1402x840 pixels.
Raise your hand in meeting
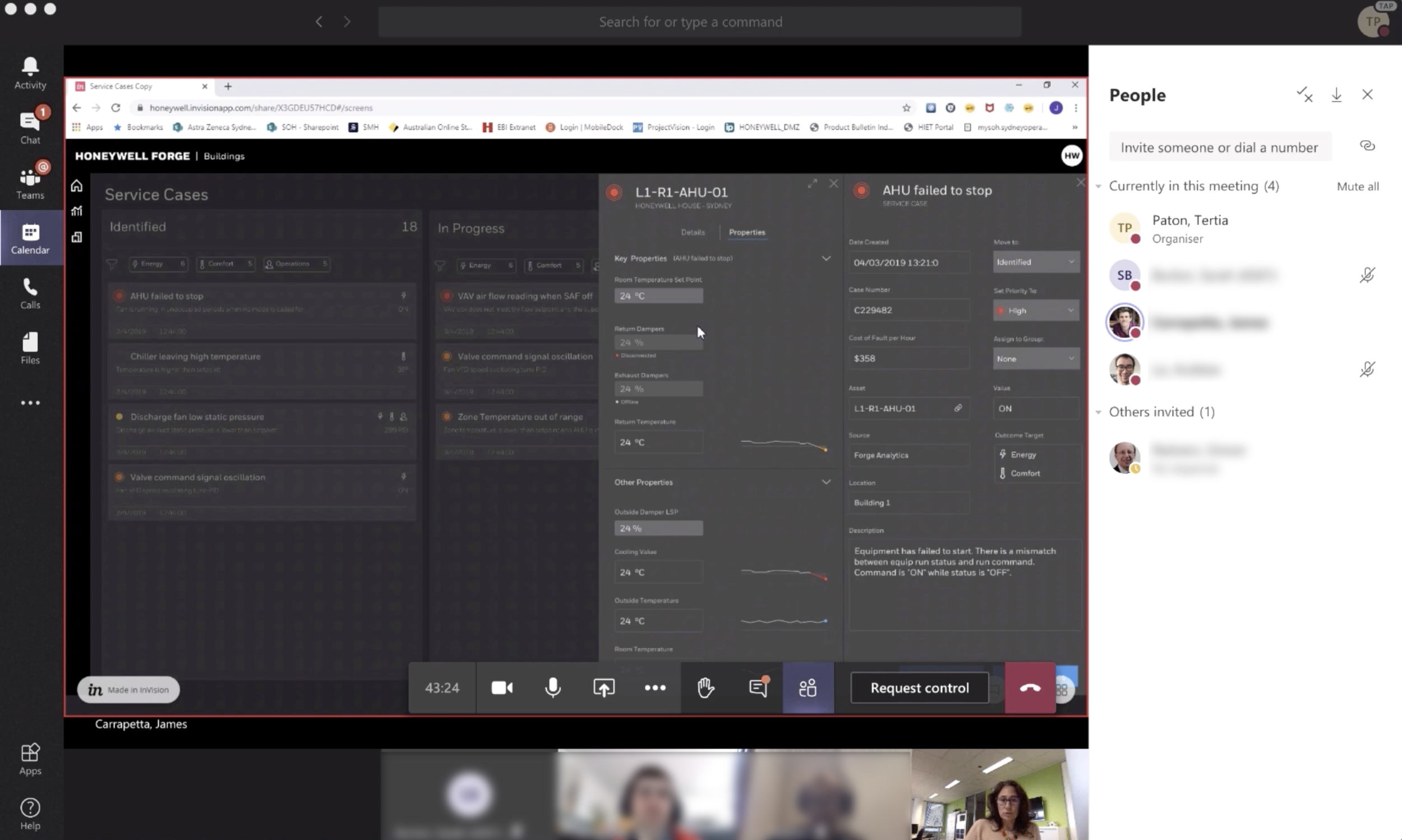pyautogui.click(x=705, y=687)
